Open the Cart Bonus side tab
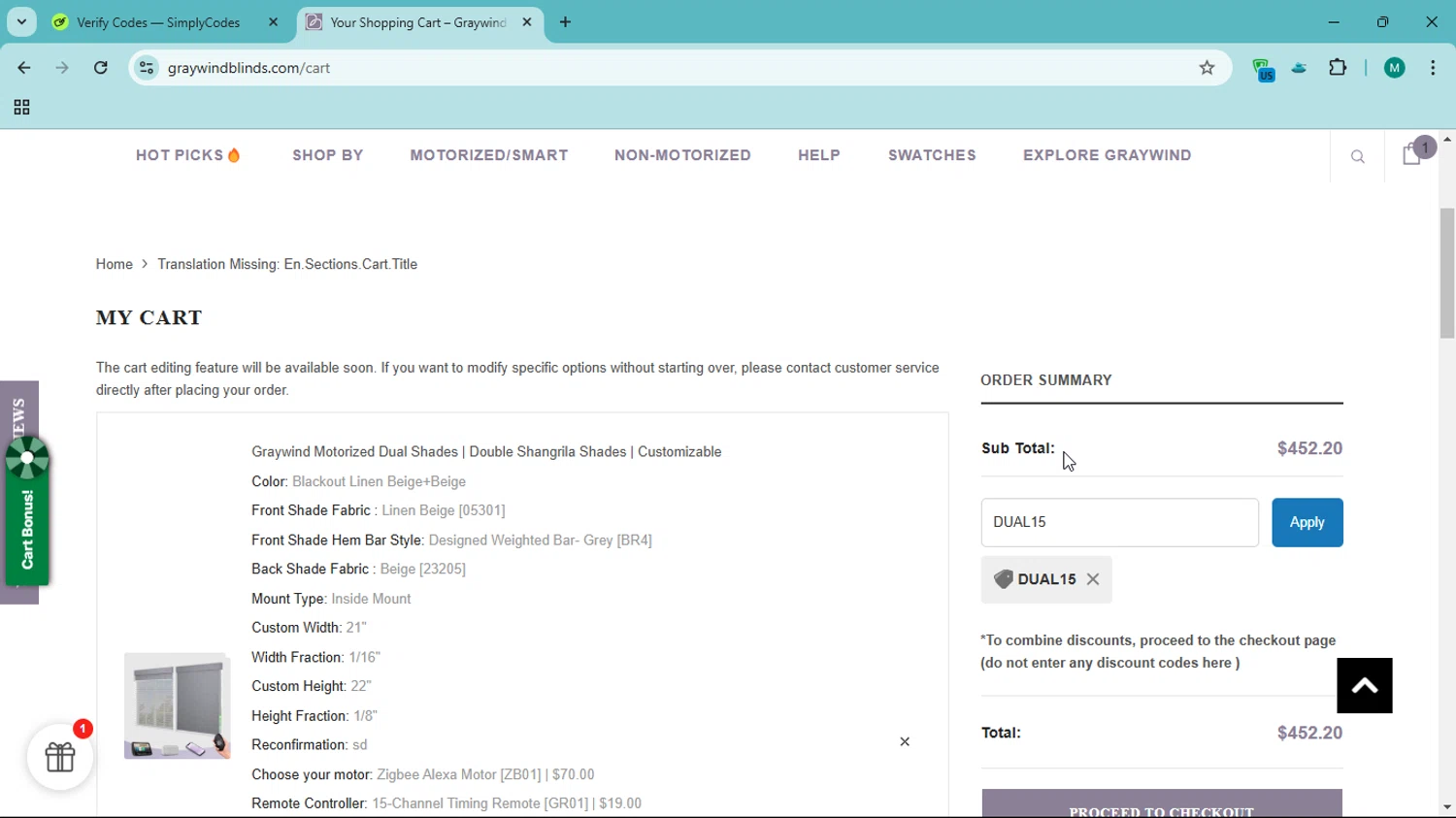 coord(27,530)
